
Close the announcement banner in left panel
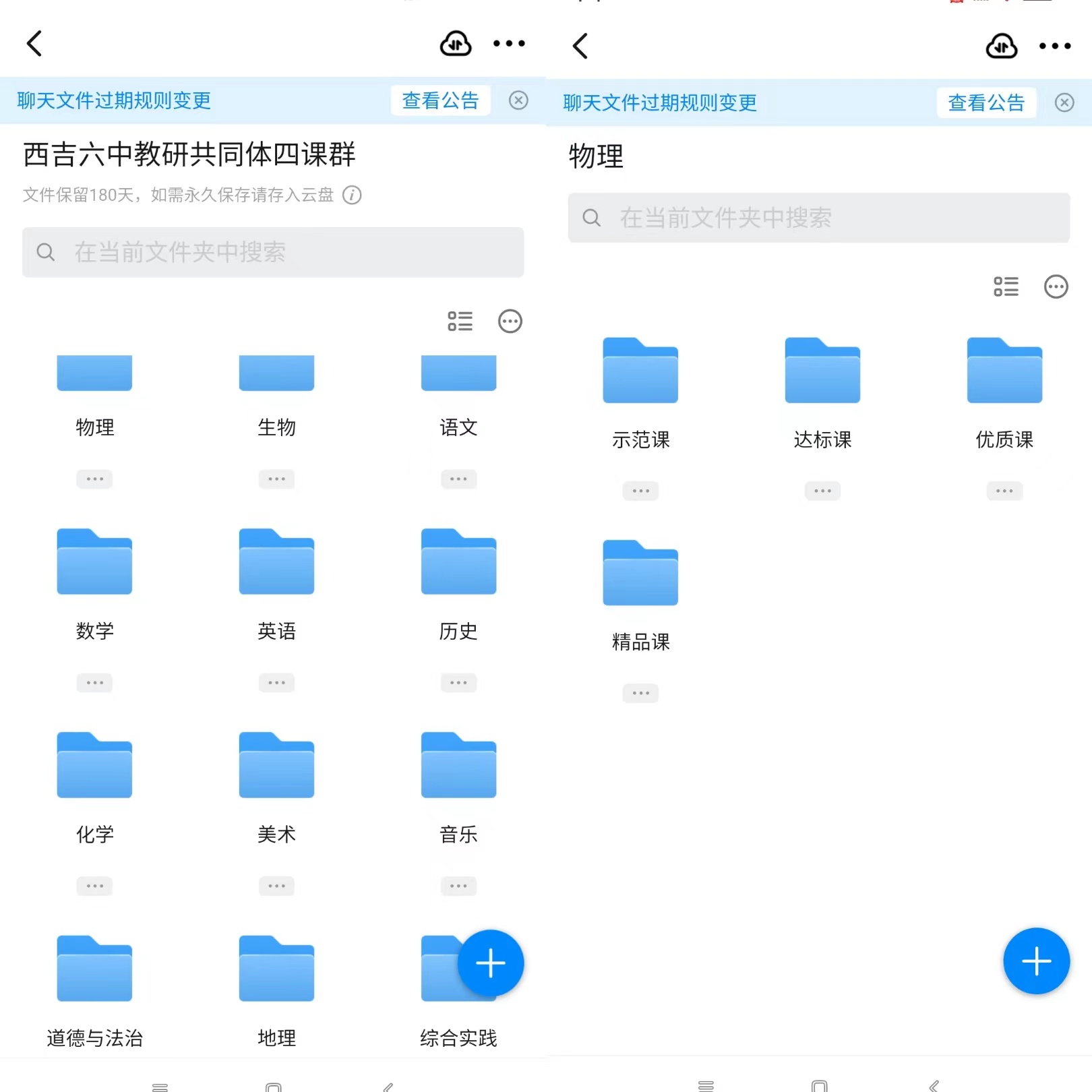pos(518,101)
